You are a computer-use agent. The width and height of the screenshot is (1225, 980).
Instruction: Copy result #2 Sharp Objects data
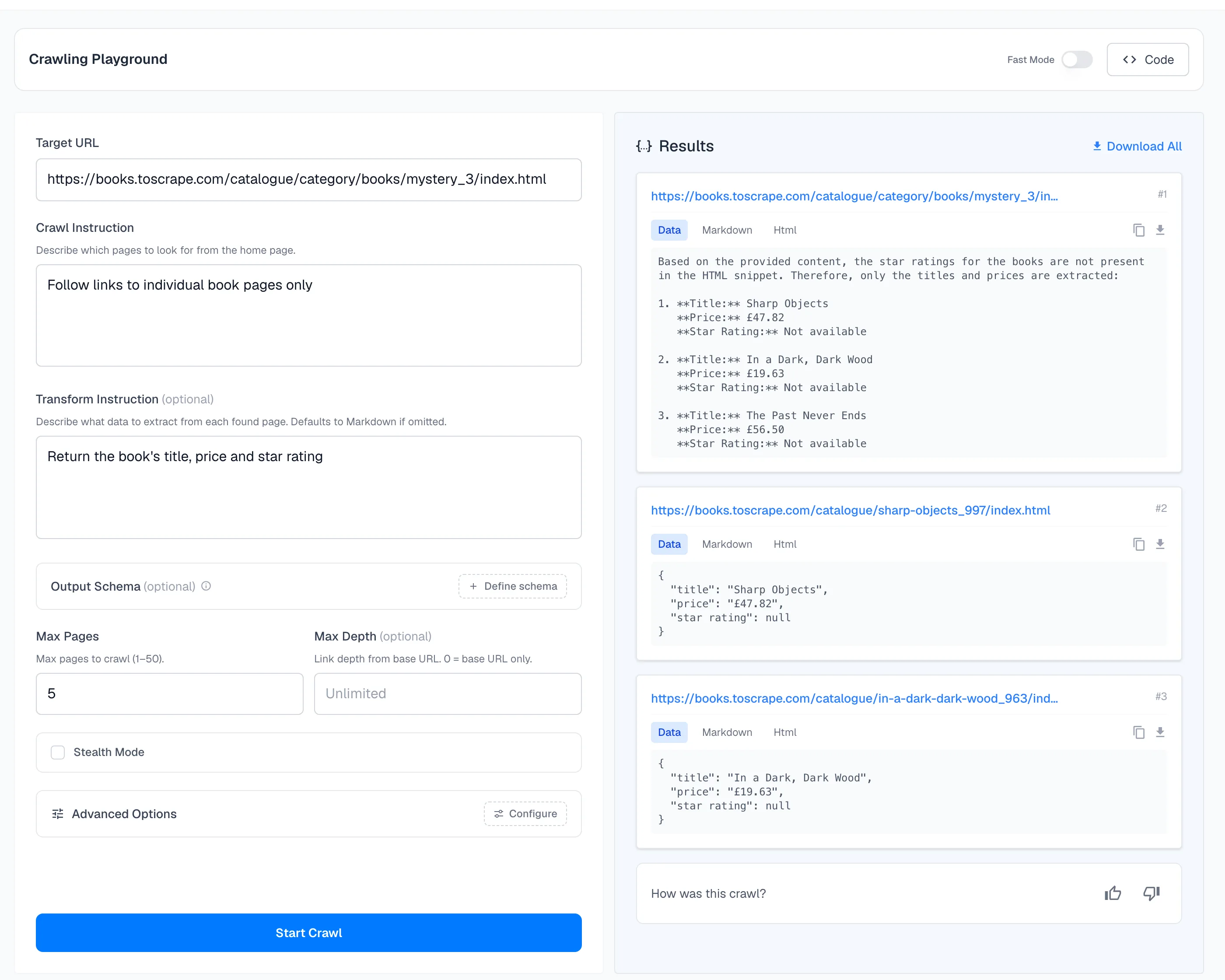pyautogui.click(x=1139, y=544)
